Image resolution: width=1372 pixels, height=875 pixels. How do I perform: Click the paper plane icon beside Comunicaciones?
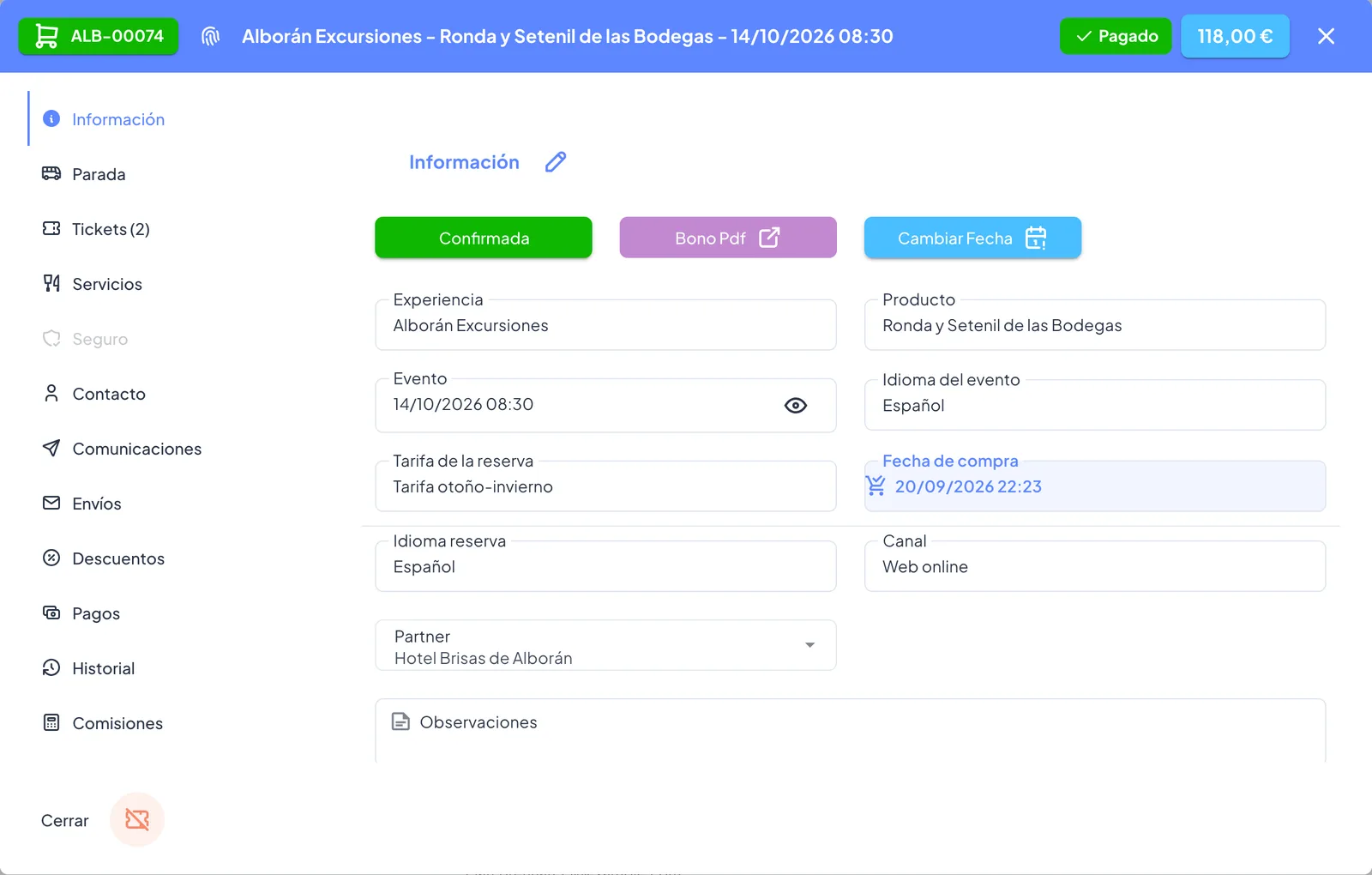pyautogui.click(x=51, y=448)
